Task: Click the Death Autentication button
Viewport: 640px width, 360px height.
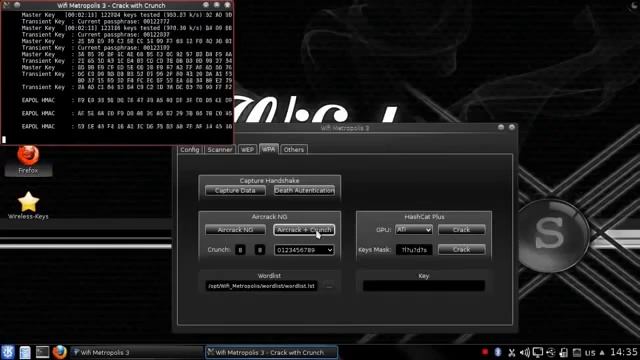Action: pos(304,191)
